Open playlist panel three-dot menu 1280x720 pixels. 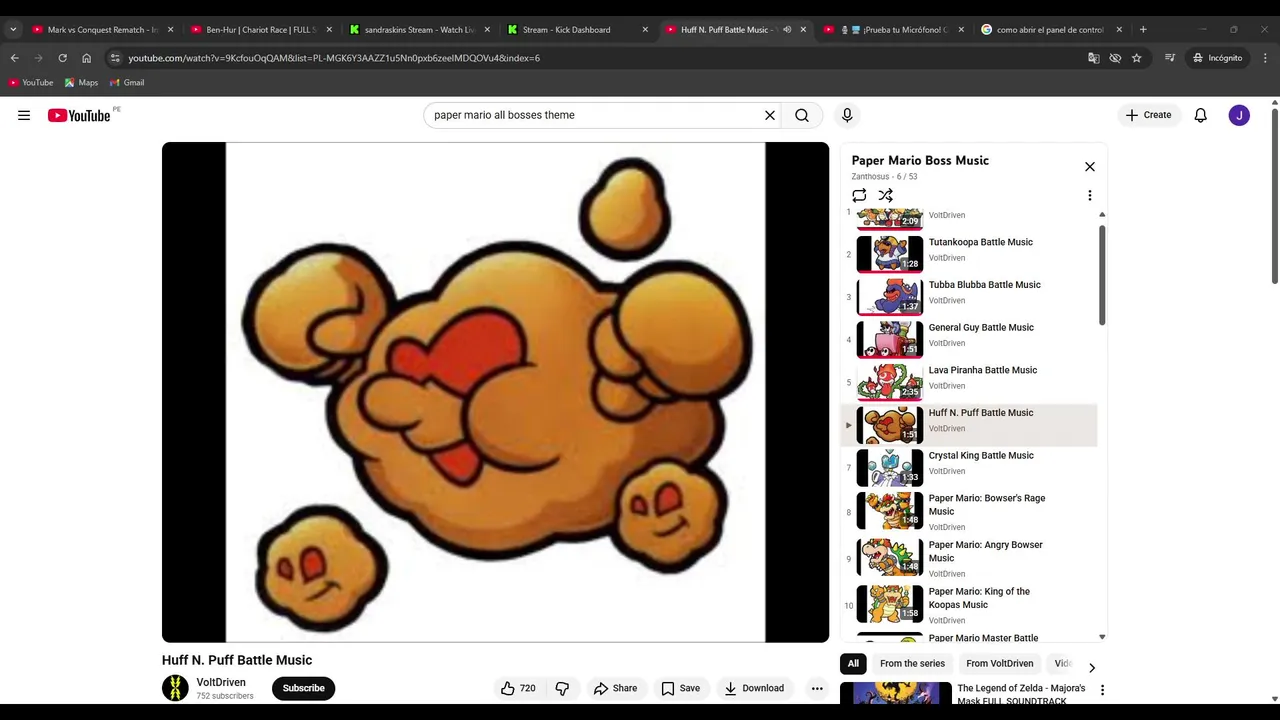(x=1090, y=196)
